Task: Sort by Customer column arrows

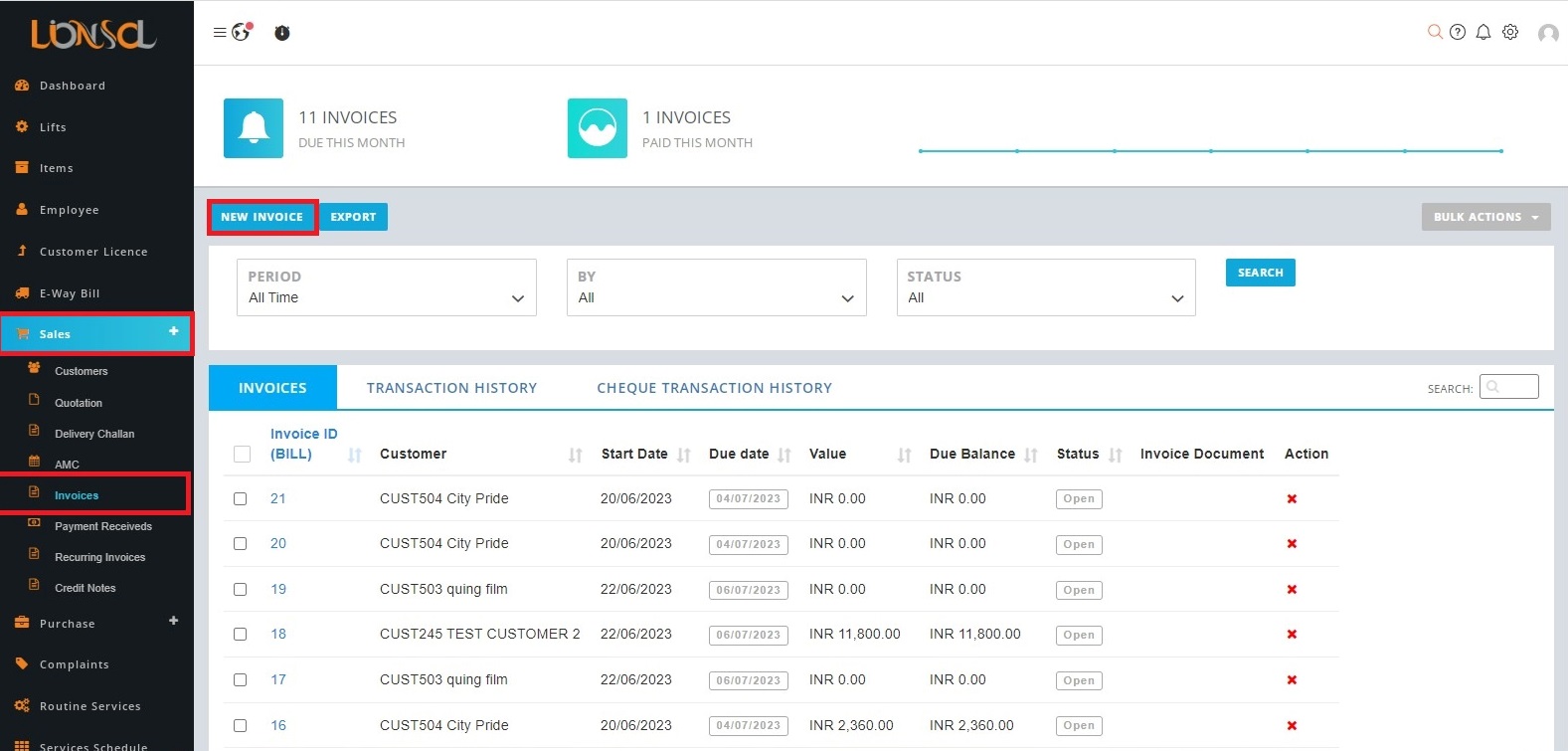Action: 576,455
